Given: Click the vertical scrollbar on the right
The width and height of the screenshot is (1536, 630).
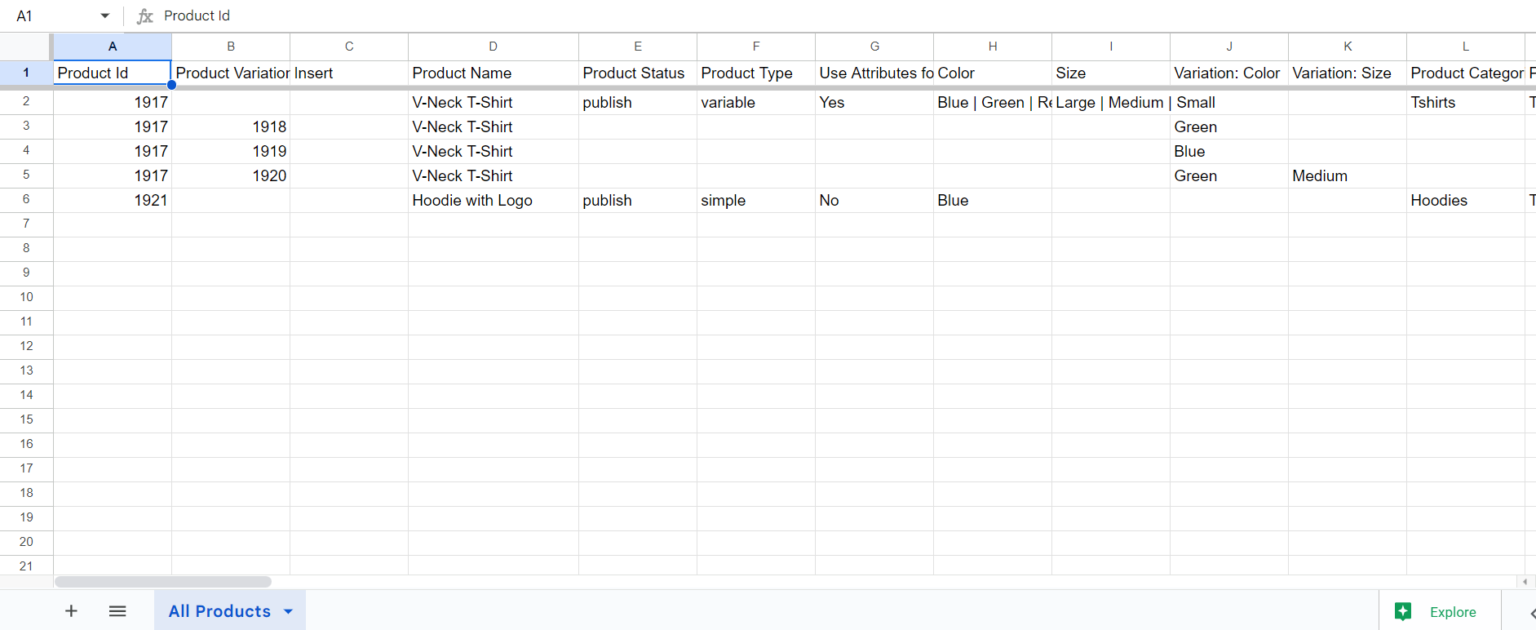Looking at the screenshot, I should click(1529, 300).
